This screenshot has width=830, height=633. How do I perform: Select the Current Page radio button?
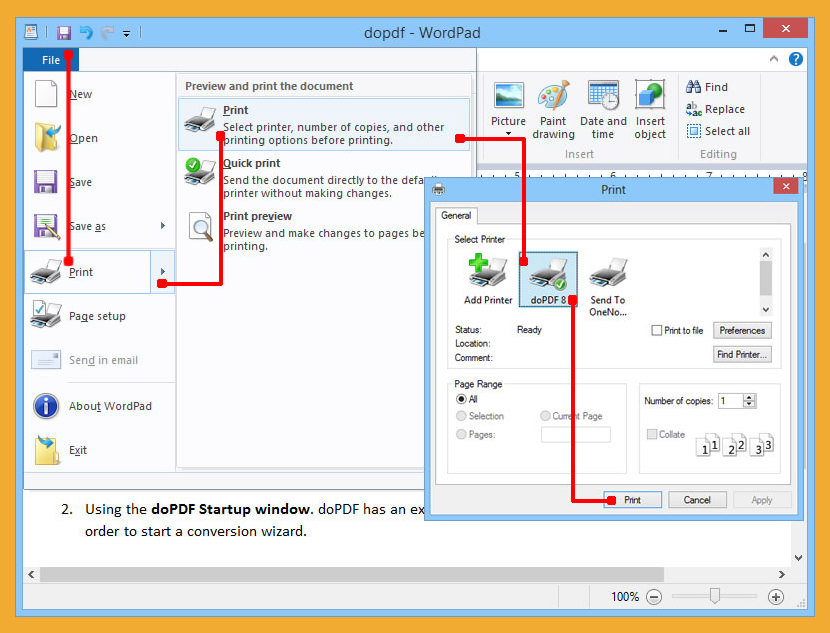(545, 416)
